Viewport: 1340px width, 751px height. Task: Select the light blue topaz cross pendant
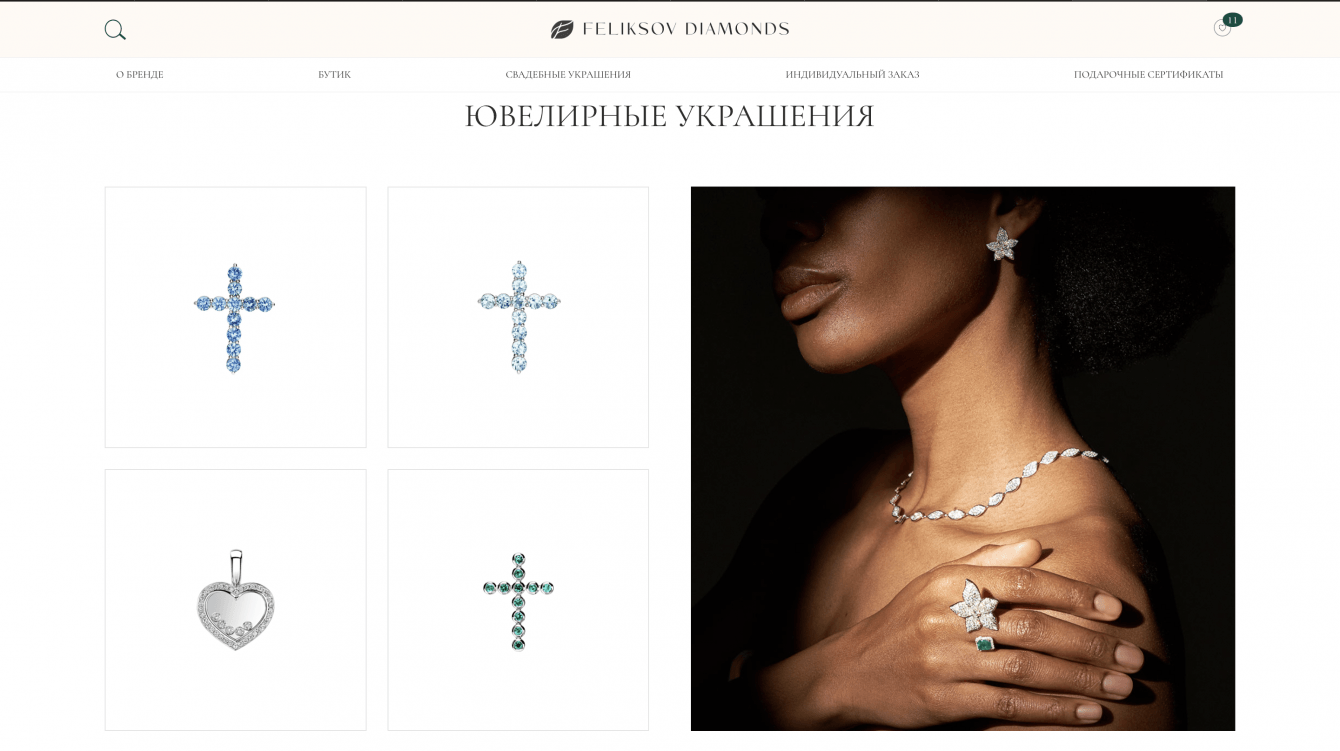click(518, 317)
